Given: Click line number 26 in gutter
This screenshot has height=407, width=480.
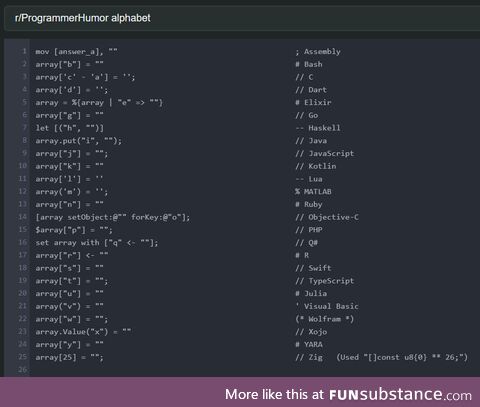Looking at the screenshot, I should tap(22, 369).
